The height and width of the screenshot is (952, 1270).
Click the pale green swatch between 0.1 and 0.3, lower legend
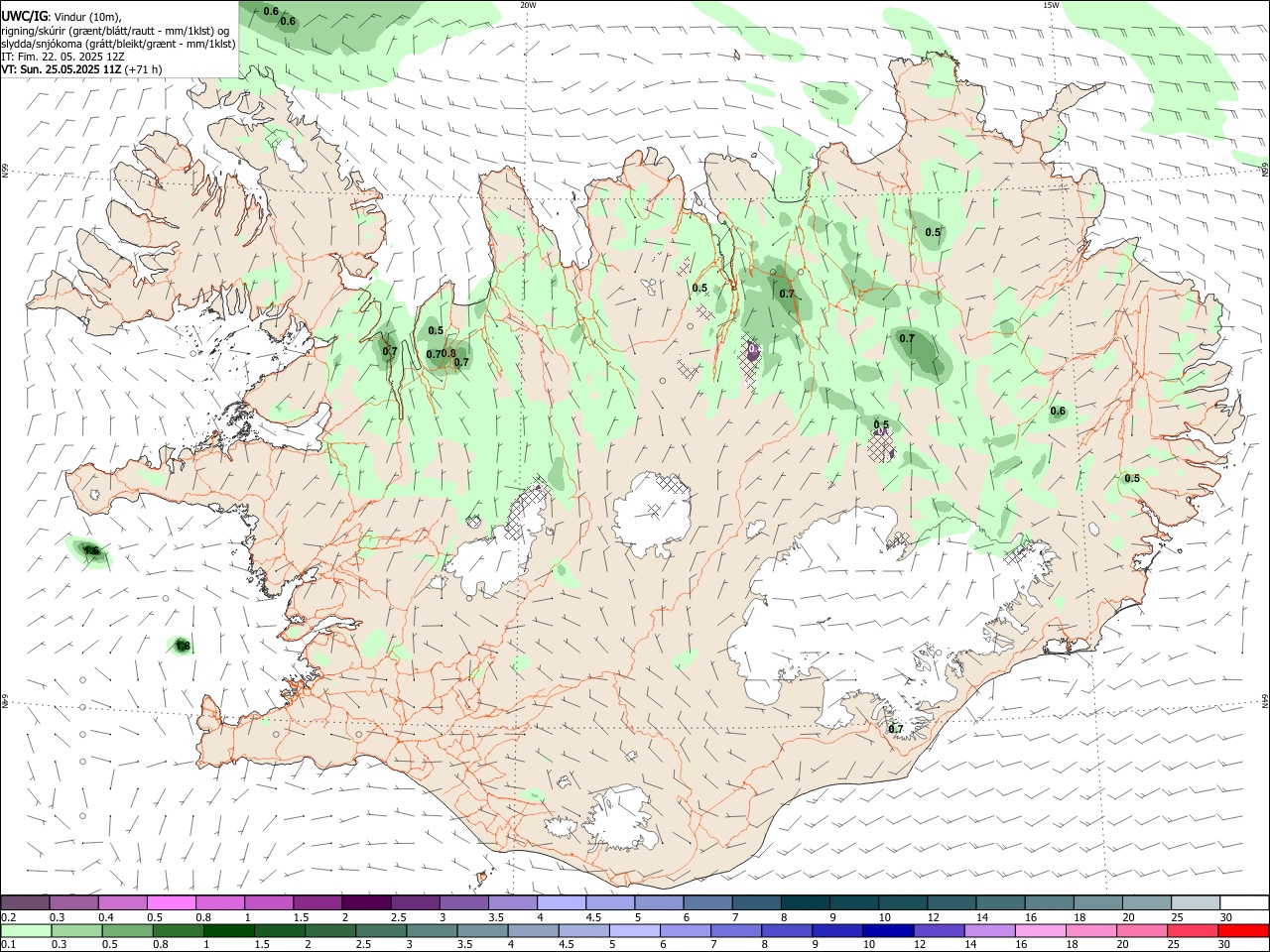click(x=26, y=931)
